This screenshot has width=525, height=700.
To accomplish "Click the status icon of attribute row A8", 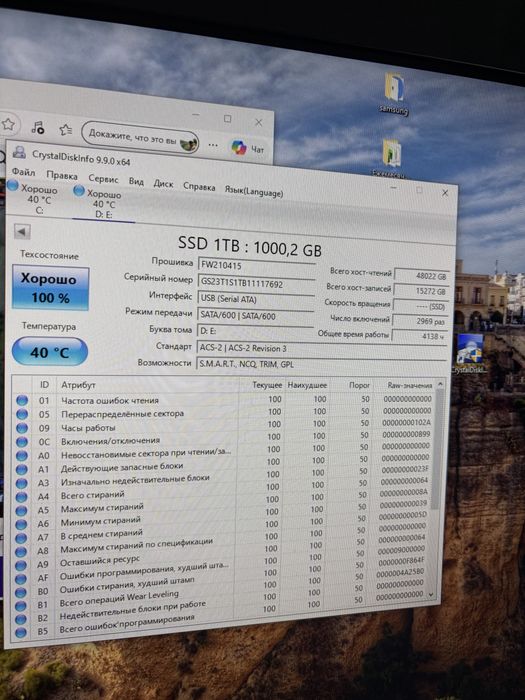I will click(21, 552).
